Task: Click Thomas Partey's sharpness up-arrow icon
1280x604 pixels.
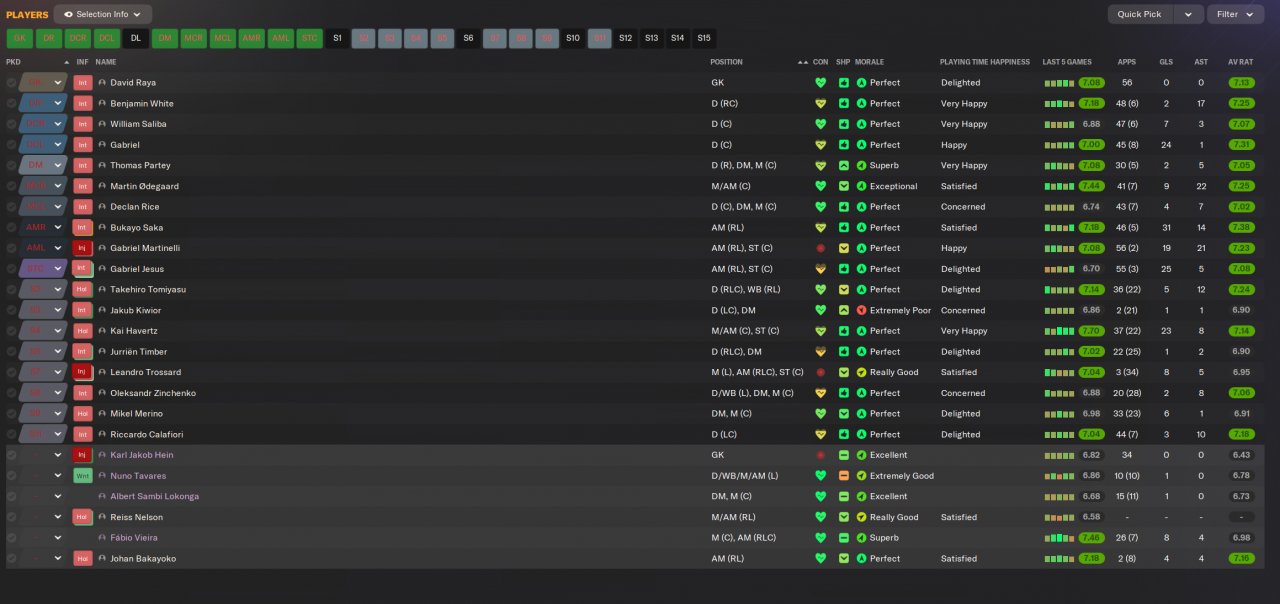Action: 844,165
